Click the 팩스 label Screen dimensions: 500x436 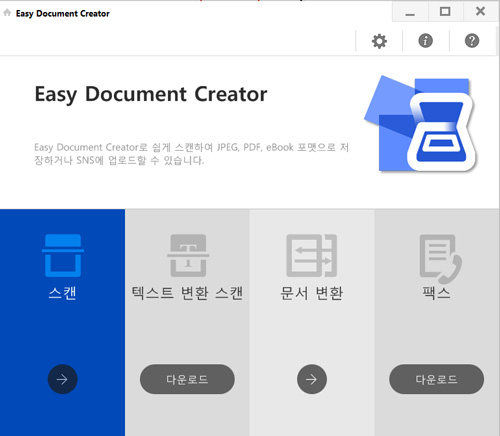436,293
